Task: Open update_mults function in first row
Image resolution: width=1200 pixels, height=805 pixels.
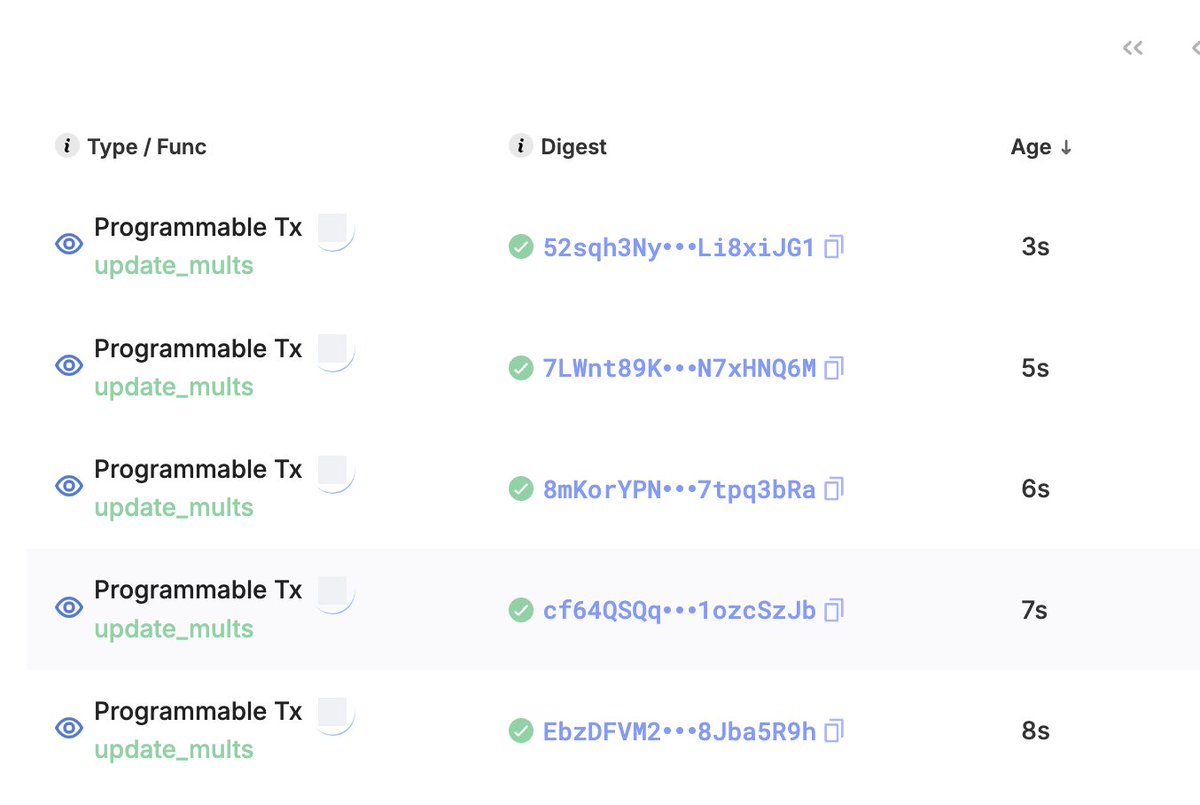Action: click(174, 266)
